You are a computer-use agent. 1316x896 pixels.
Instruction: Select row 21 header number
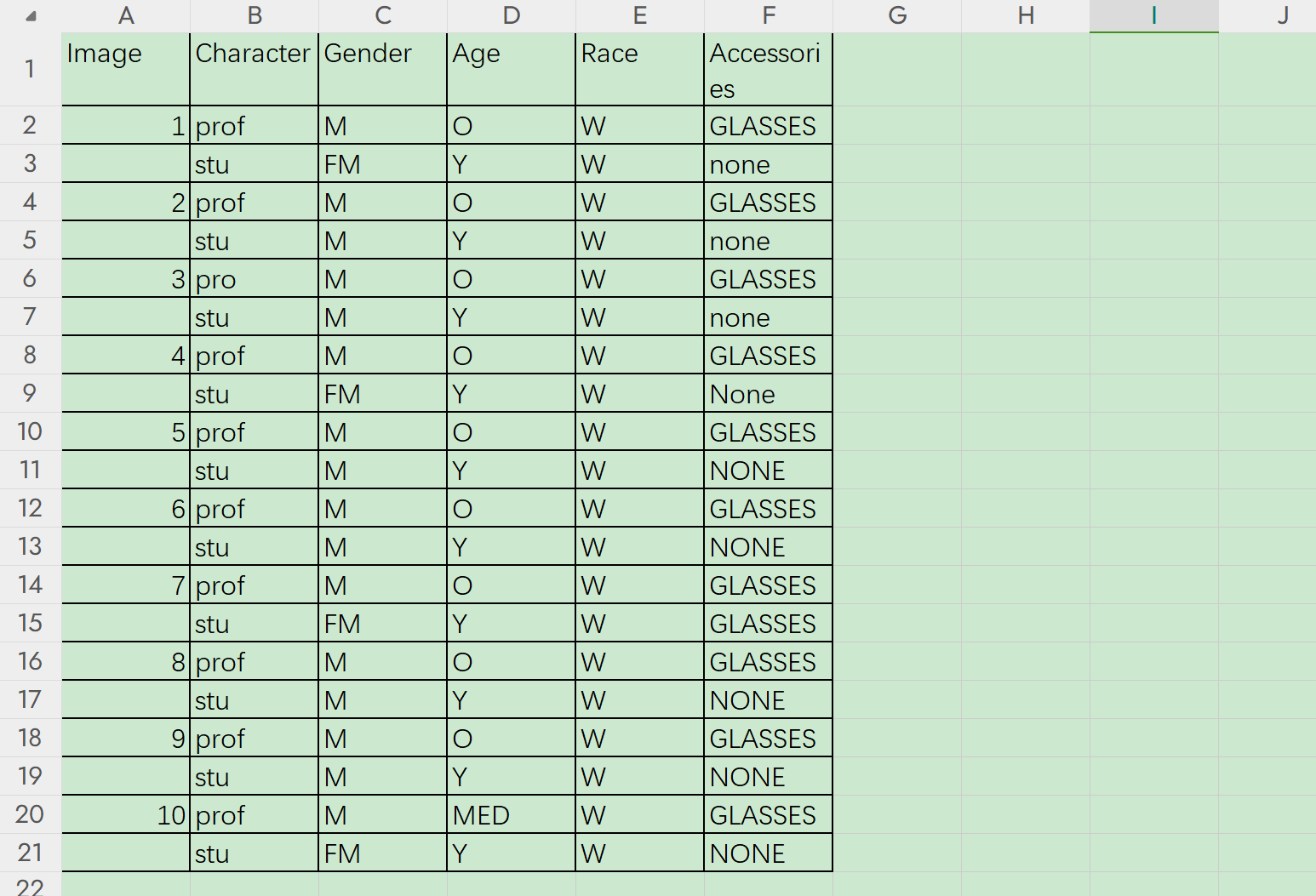30,853
